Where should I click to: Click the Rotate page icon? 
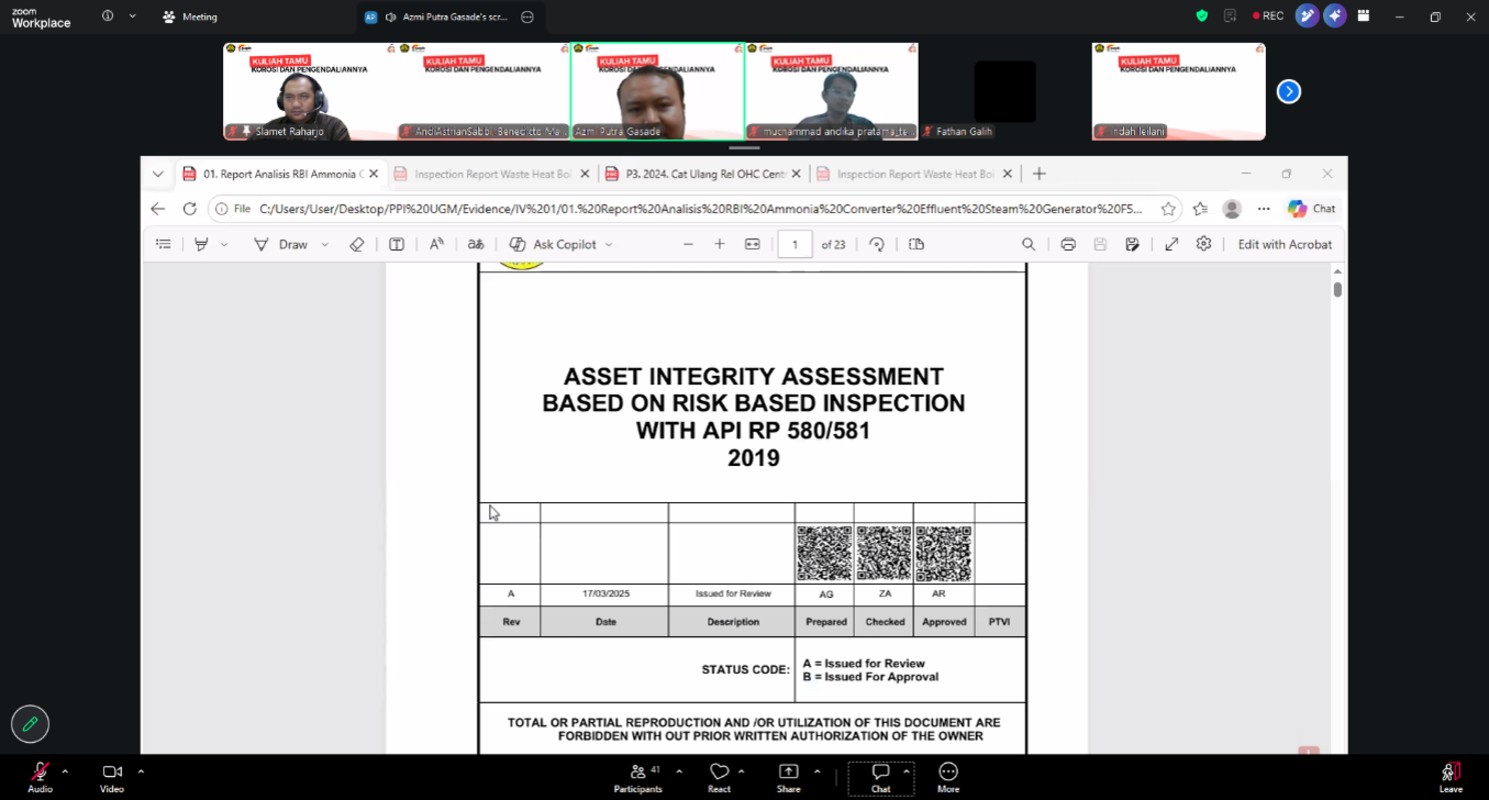point(877,244)
